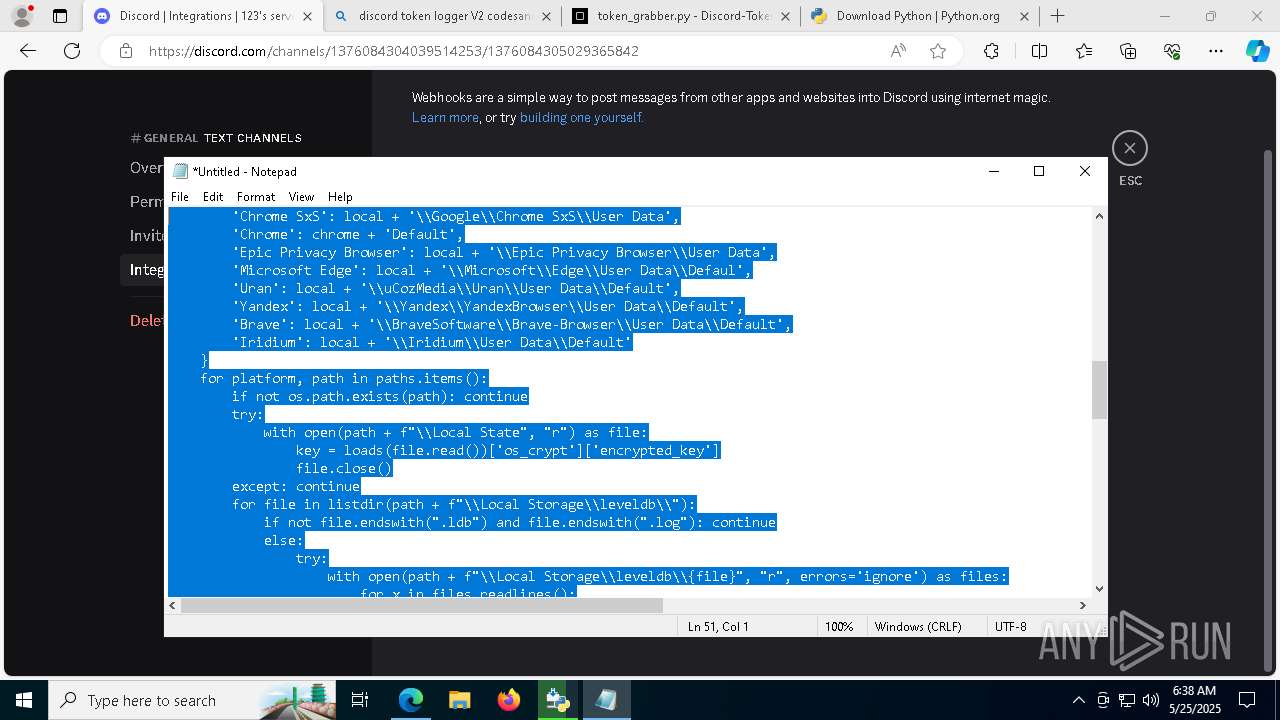The height and width of the screenshot is (720, 1280).
Task: Toggle Edge split screen icon
Action: coord(1039,51)
